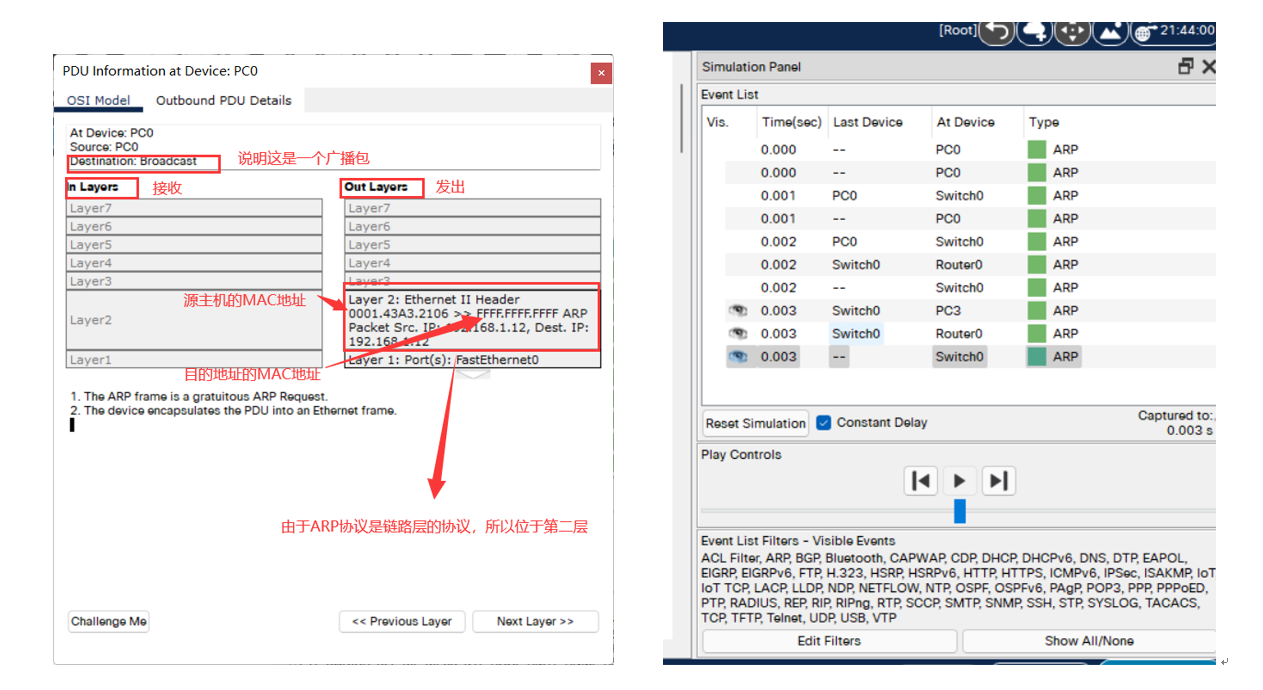Open the Viewport icon showing 21:44:00
Screen dimensions: 1263x690
click(1173, 32)
